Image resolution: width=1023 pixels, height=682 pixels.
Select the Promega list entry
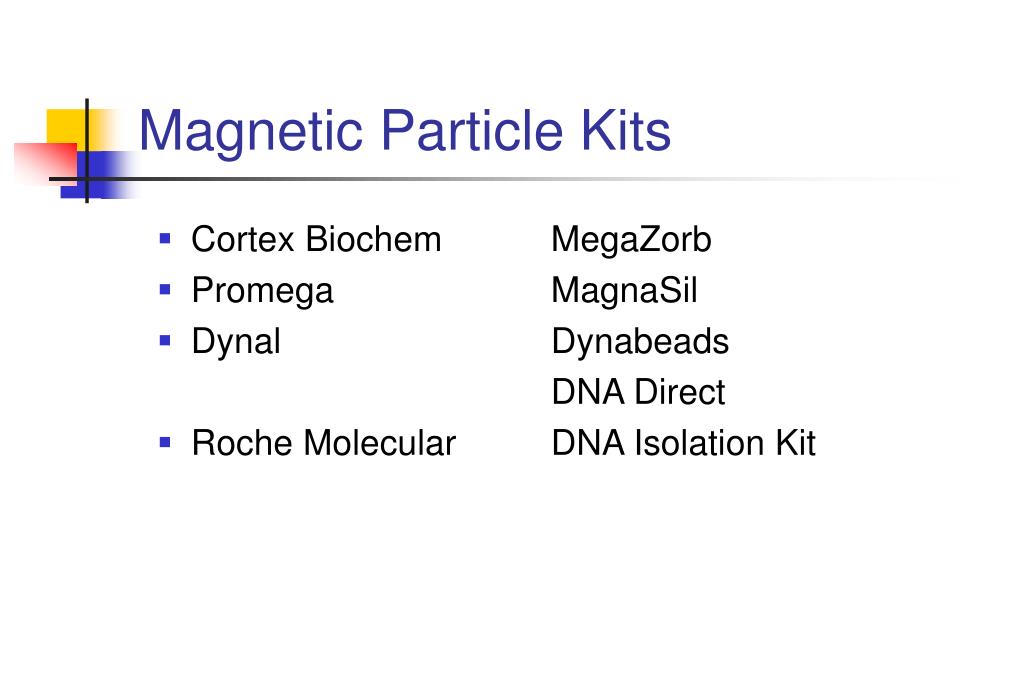tap(262, 291)
